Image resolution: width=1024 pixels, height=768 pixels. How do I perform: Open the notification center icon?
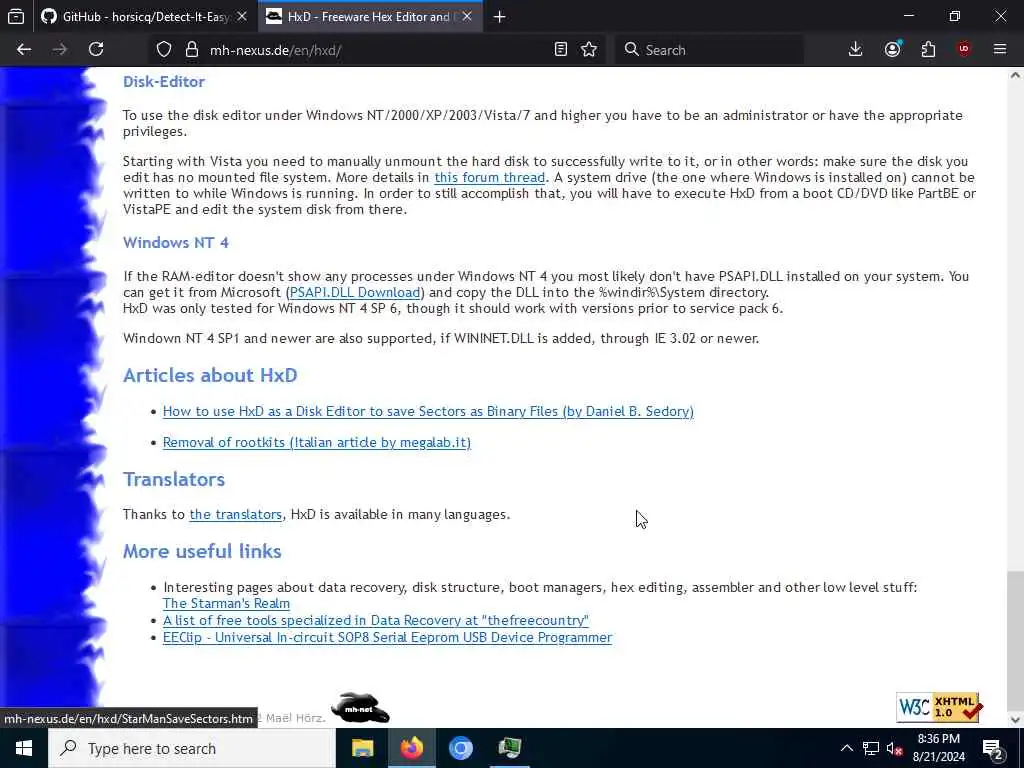(x=992, y=748)
